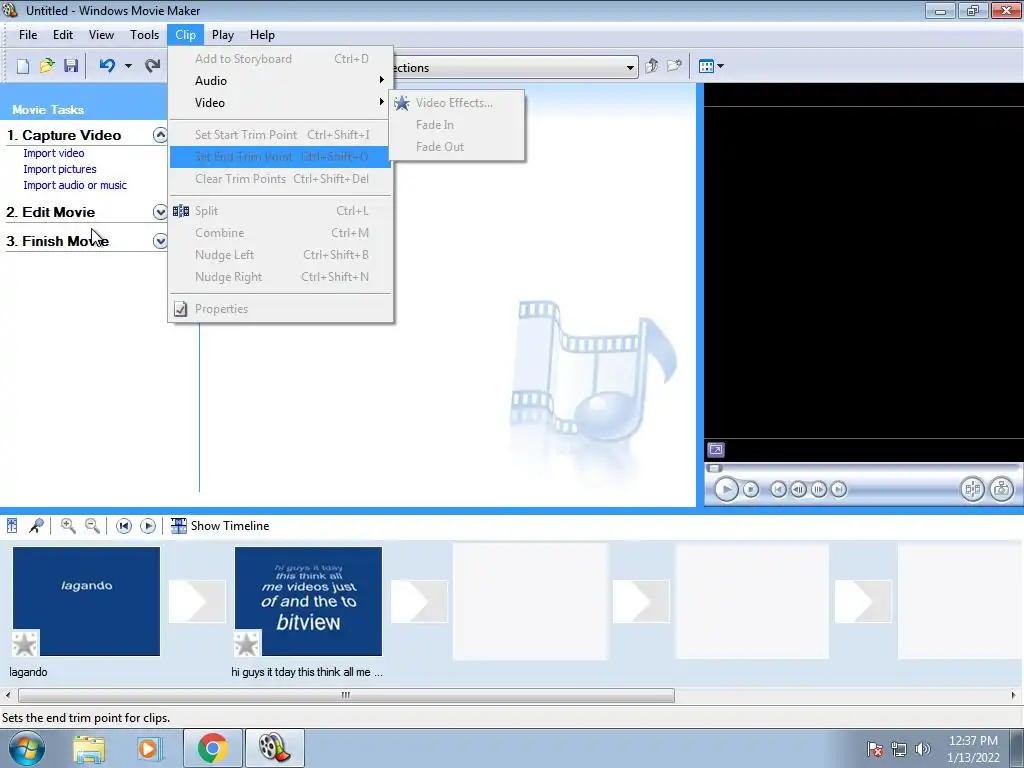Stop the preview monitor playback
Viewport: 1024px width, 768px height.
(x=751, y=489)
